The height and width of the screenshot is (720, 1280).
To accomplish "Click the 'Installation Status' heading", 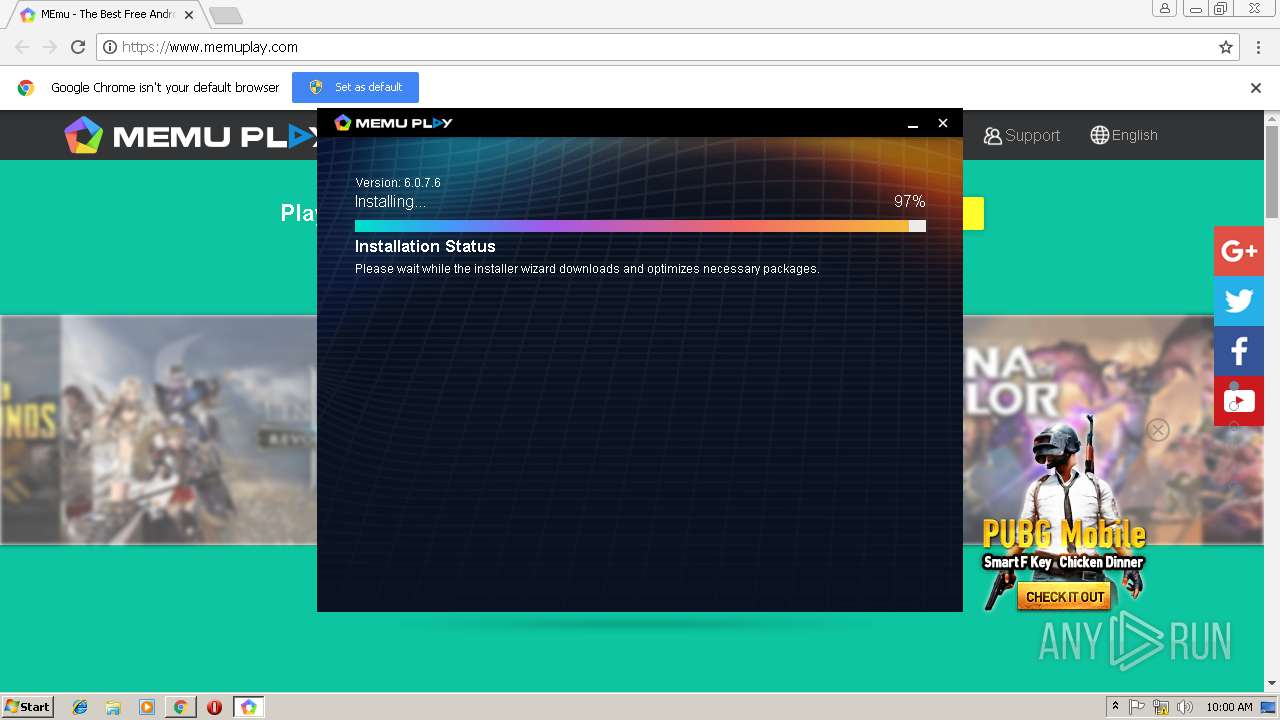I will [425, 246].
